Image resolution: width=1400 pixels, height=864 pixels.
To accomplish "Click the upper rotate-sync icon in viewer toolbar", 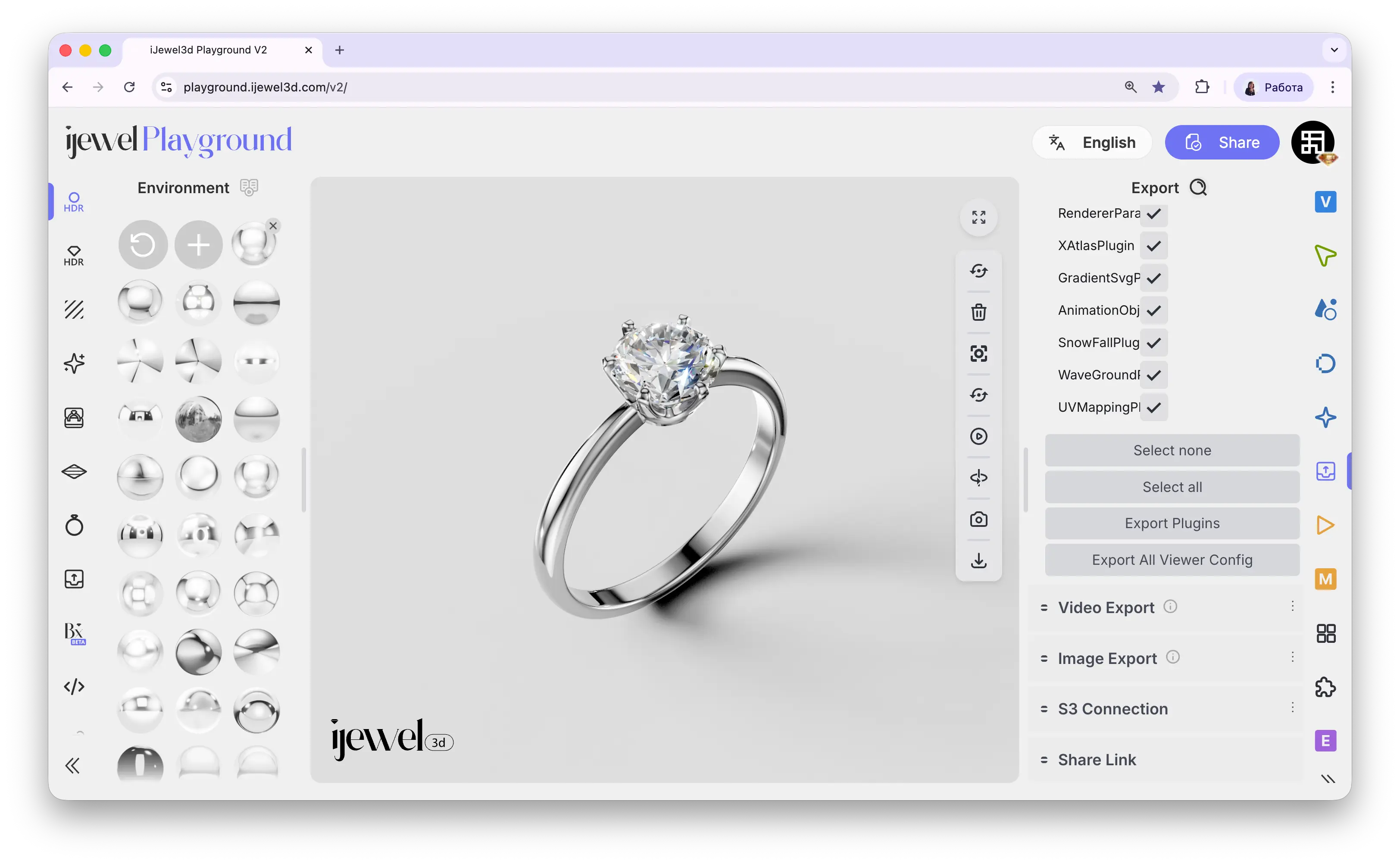I will tap(978, 271).
